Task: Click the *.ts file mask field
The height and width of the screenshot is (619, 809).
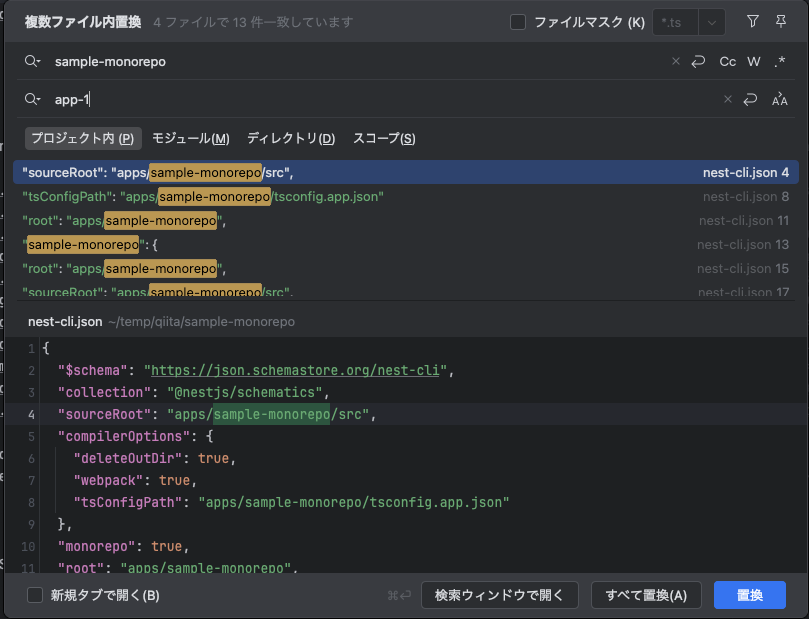Action: coord(675,22)
